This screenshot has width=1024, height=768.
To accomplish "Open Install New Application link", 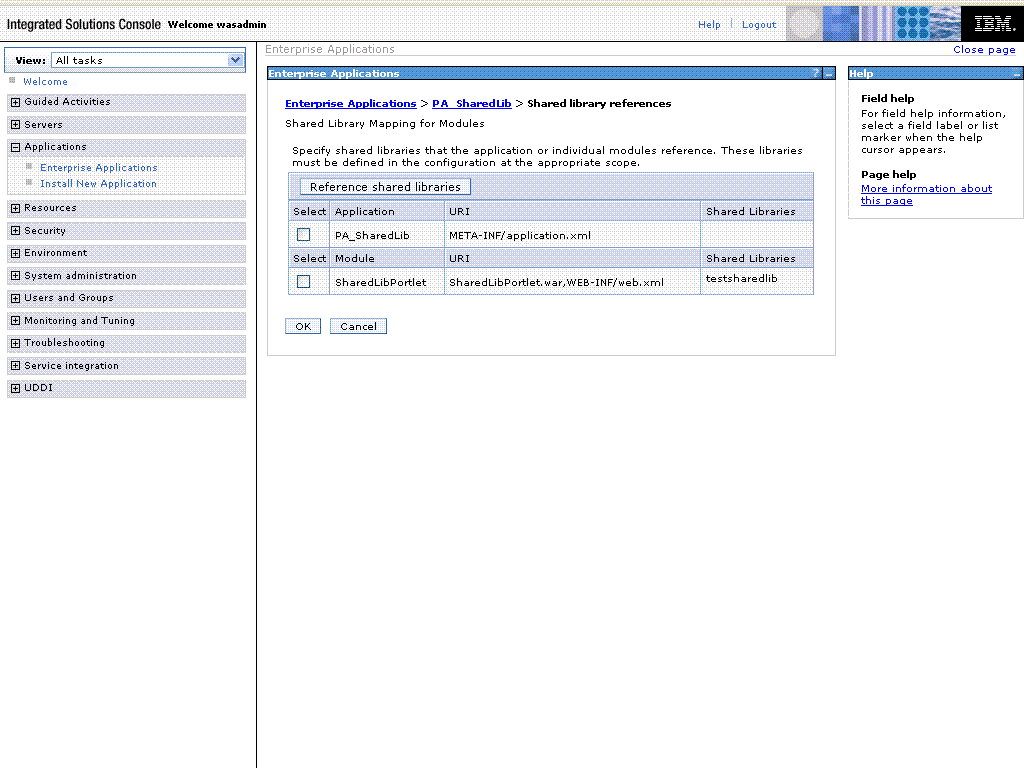I will (99, 184).
